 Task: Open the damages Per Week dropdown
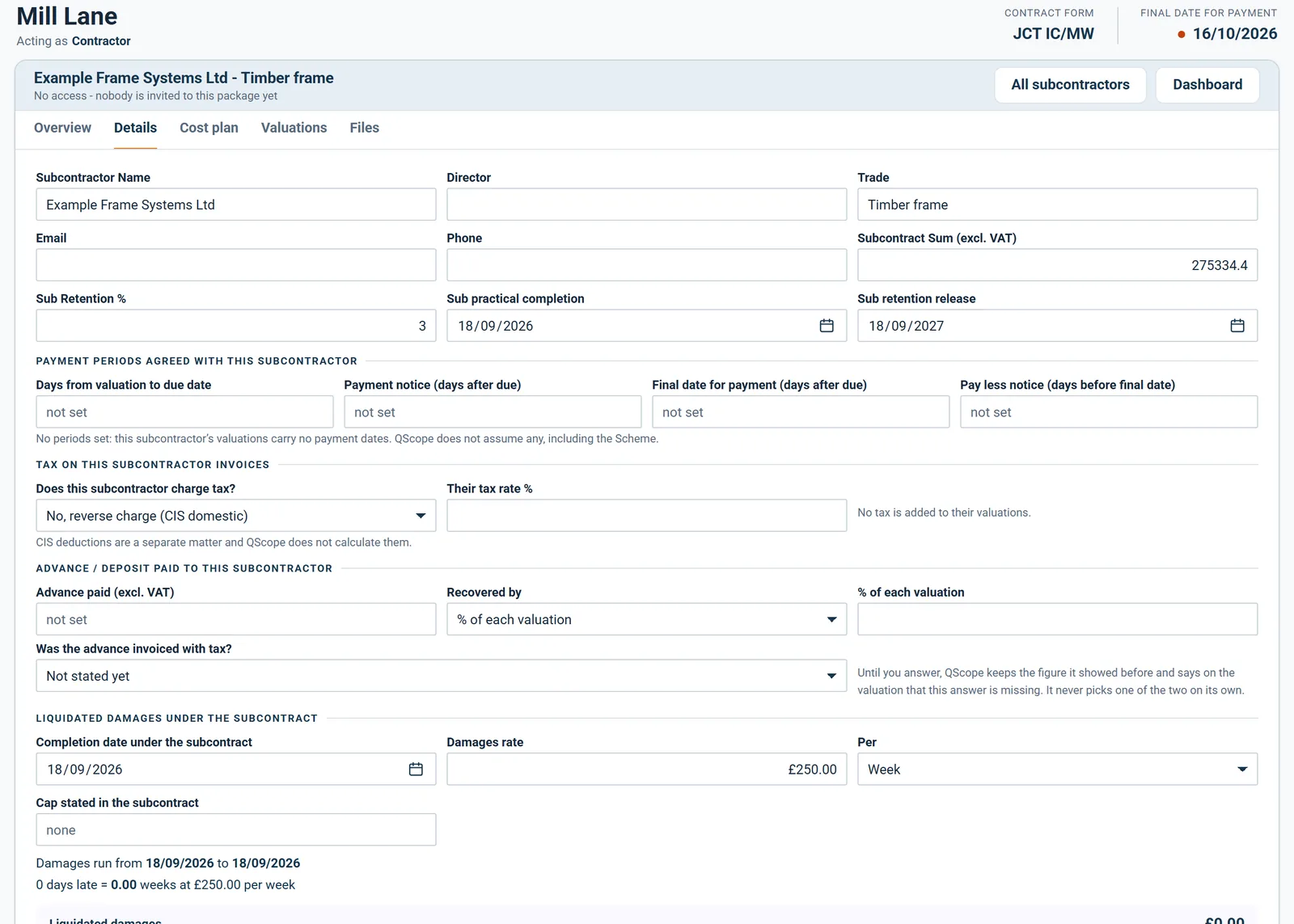pos(1058,770)
